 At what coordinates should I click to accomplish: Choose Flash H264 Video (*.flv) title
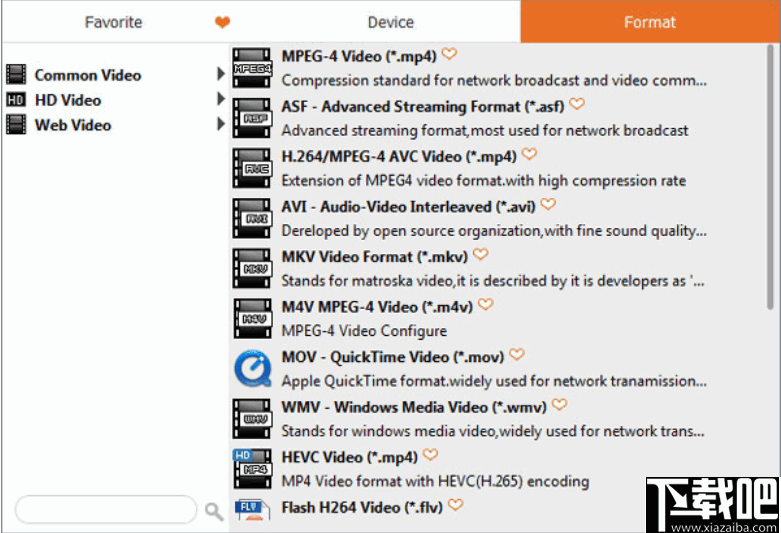point(362,508)
